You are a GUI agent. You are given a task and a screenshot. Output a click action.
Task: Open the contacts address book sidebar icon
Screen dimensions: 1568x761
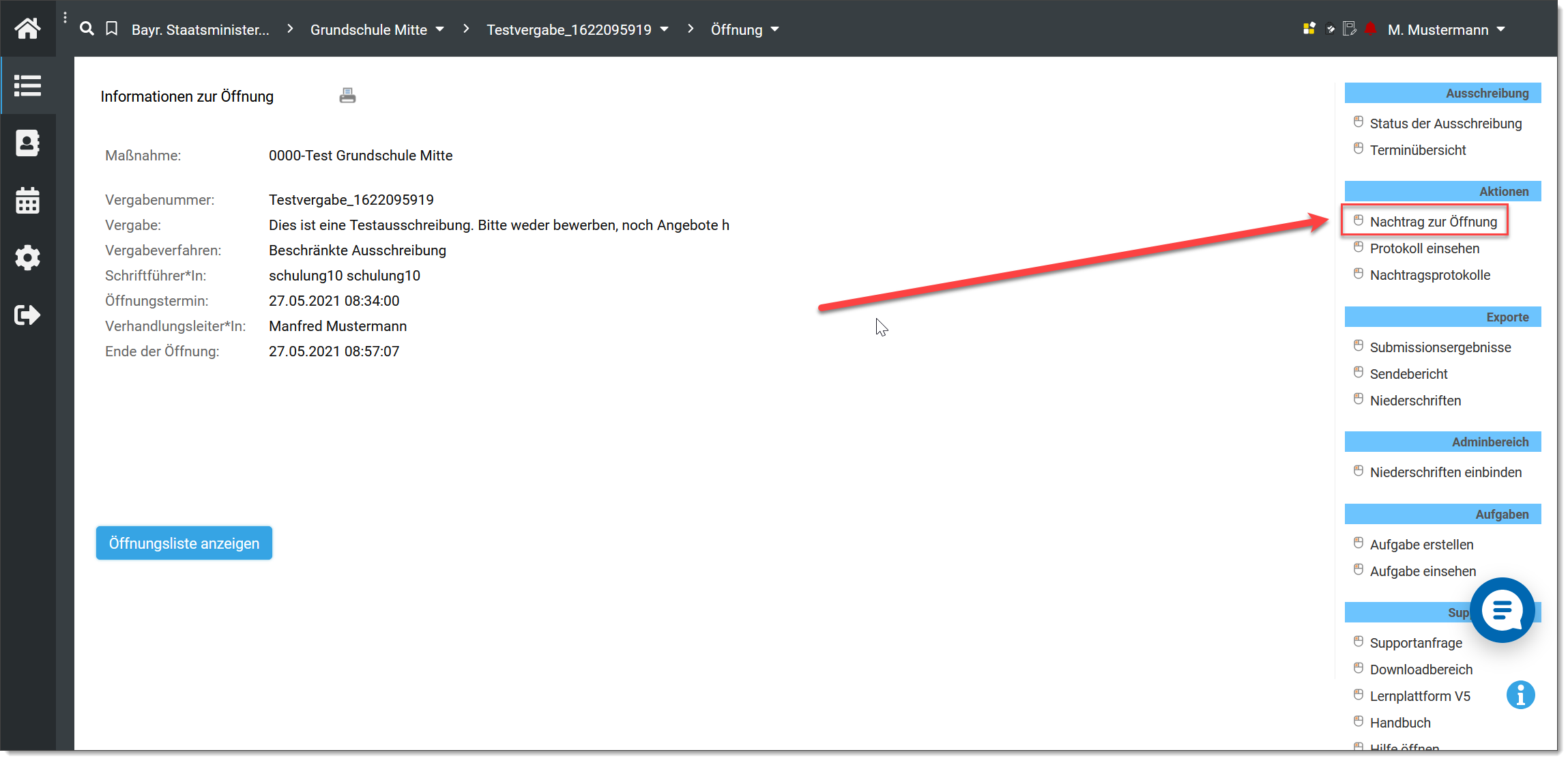[27, 143]
